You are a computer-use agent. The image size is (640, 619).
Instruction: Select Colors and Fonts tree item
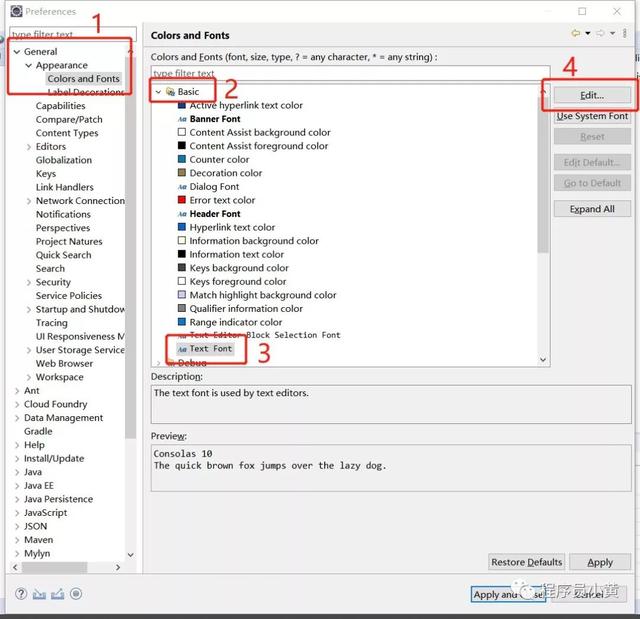pyautogui.click(x=84, y=79)
